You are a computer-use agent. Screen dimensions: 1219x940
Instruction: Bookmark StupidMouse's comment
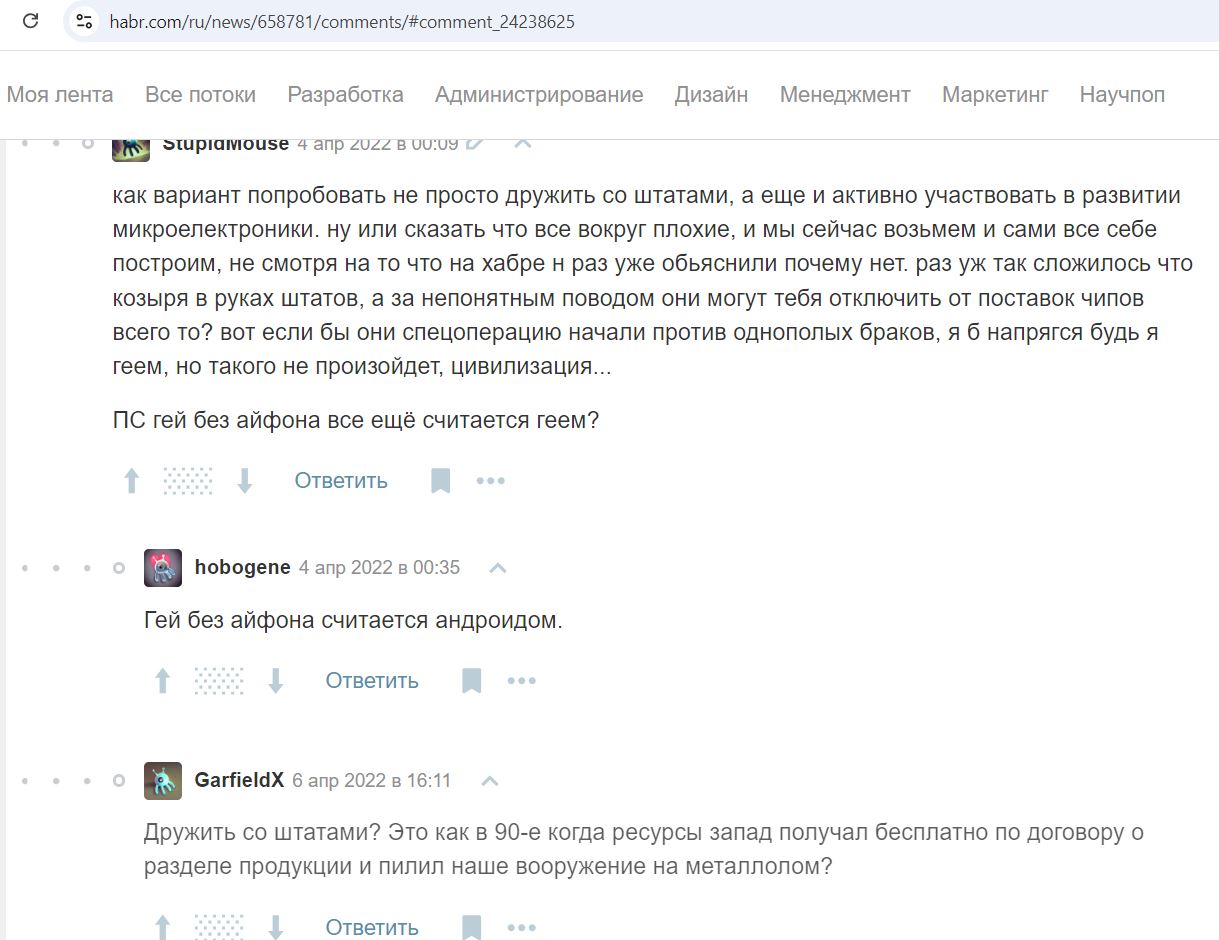pos(440,481)
